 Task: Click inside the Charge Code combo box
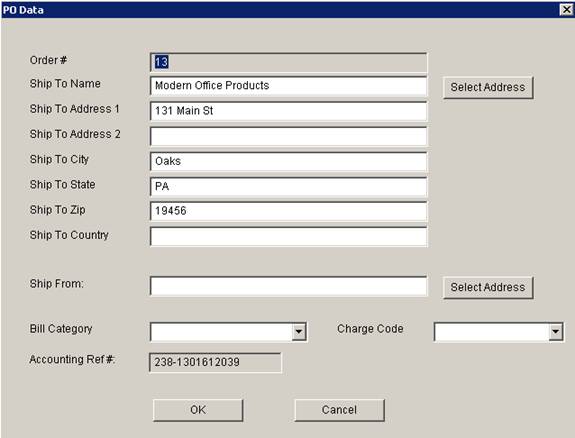pos(499,332)
